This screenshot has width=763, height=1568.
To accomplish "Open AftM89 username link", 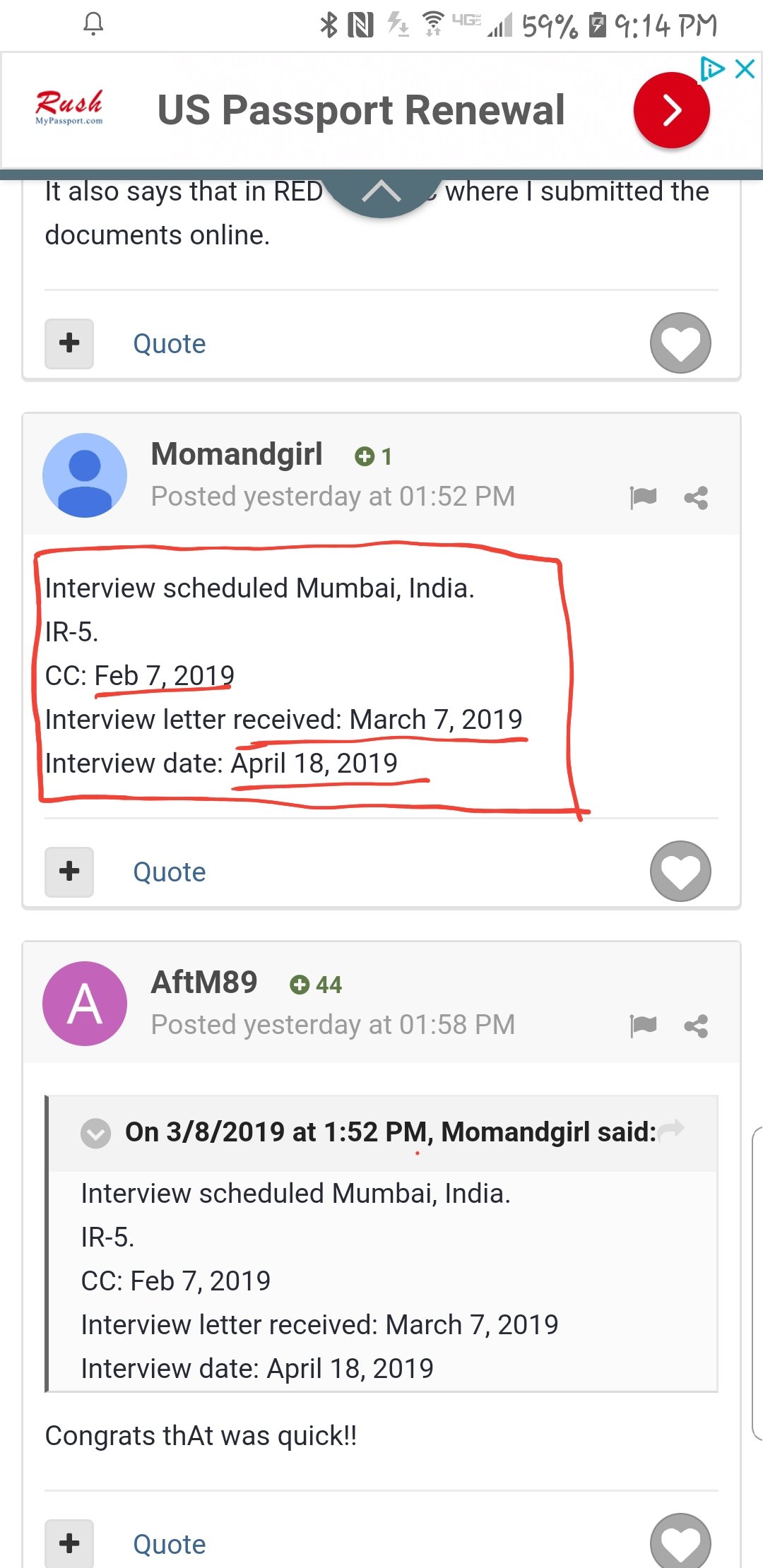I will (204, 982).
